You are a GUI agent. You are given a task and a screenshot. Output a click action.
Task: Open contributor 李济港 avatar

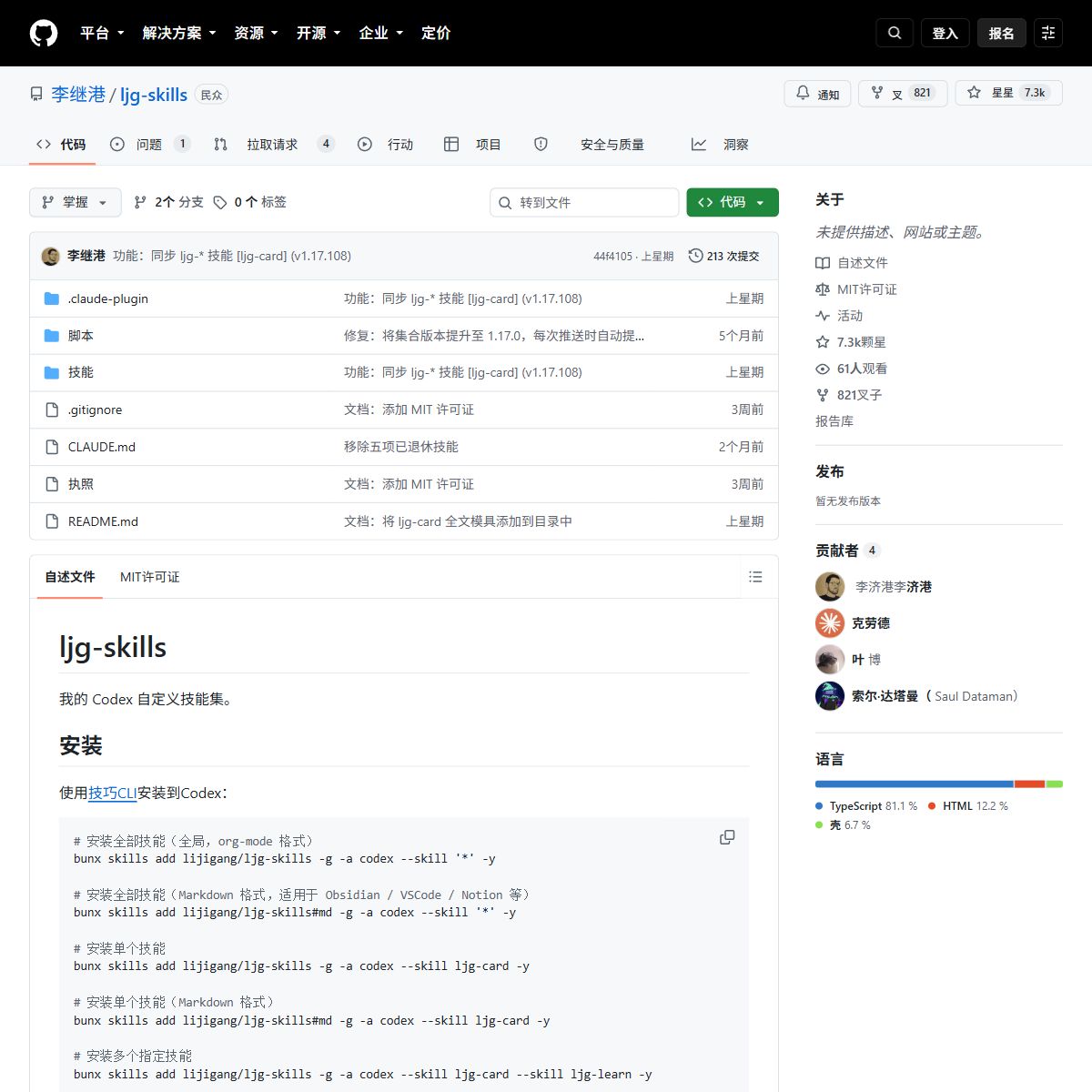click(x=830, y=587)
